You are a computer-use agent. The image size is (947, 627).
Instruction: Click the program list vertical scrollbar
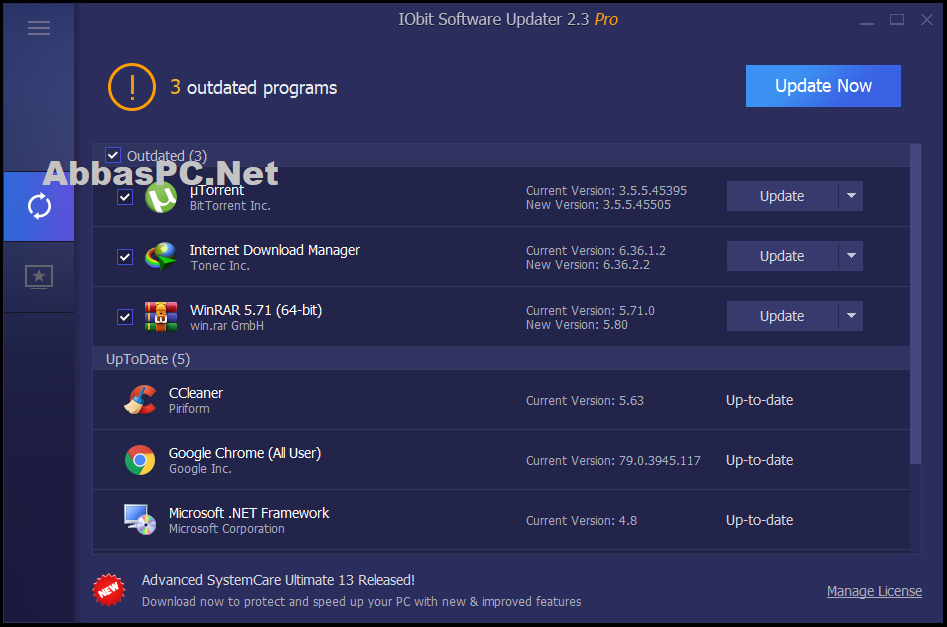(916, 304)
